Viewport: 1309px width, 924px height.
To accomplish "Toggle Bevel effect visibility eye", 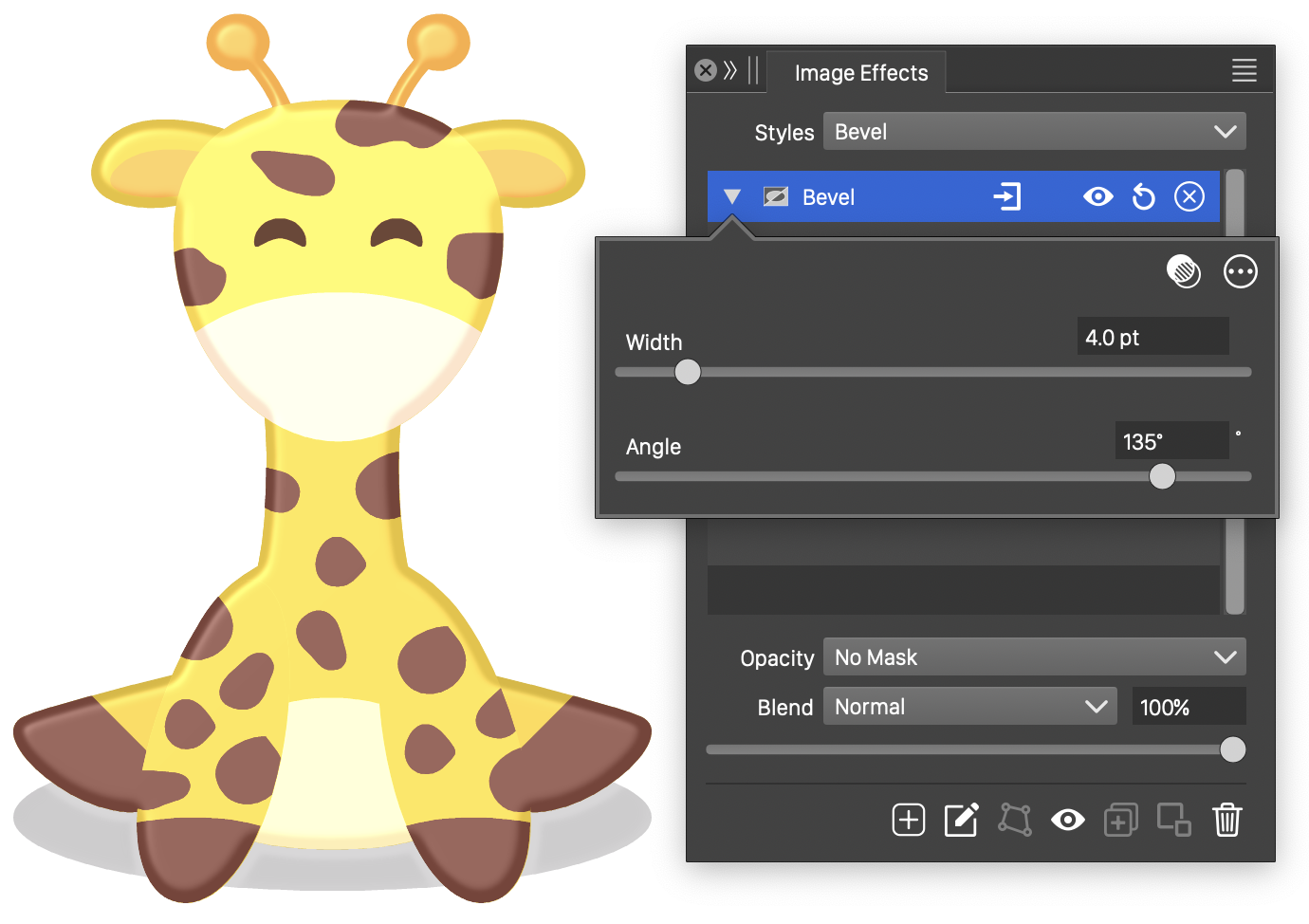I will (1097, 197).
